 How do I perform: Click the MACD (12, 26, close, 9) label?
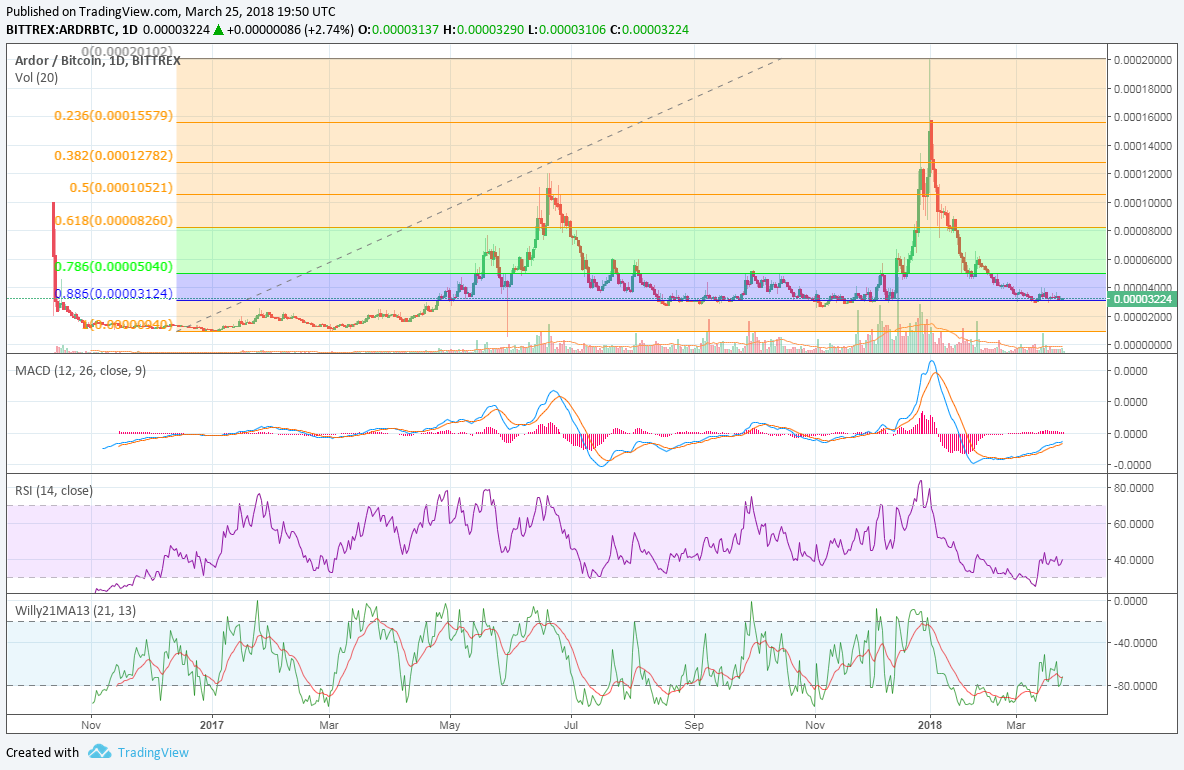[81, 371]
